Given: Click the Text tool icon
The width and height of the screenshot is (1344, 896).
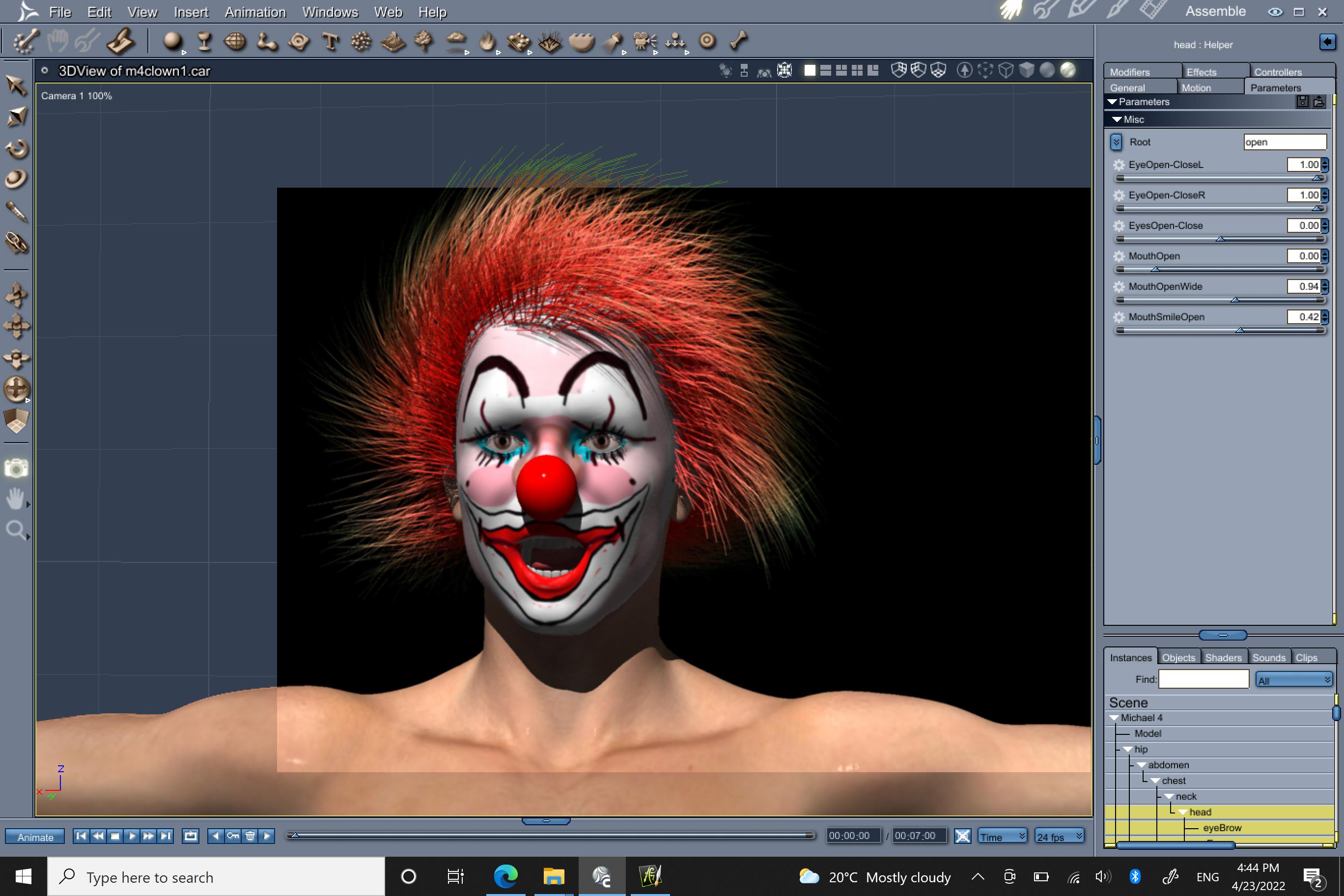Looking at the screenshot, I should (x=330, y=41).
